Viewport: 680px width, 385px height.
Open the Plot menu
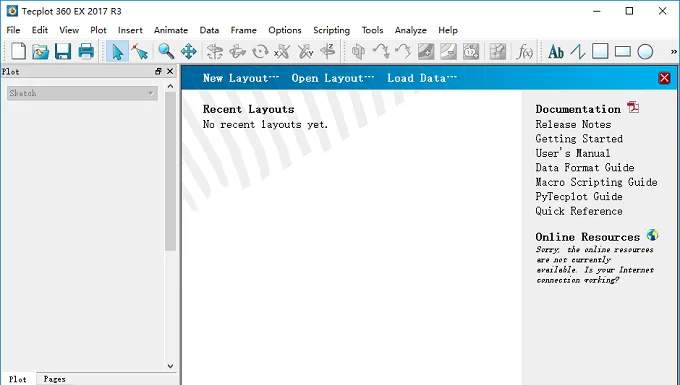(98, 30)
